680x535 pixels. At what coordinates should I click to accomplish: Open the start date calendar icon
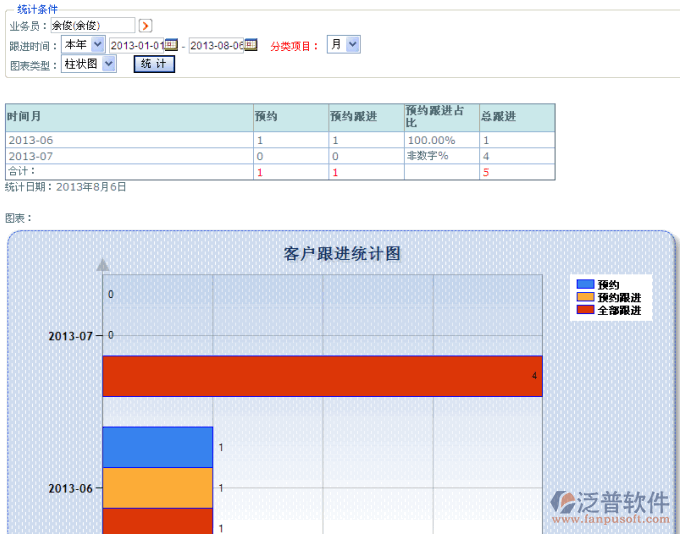[x=171, y=45]
